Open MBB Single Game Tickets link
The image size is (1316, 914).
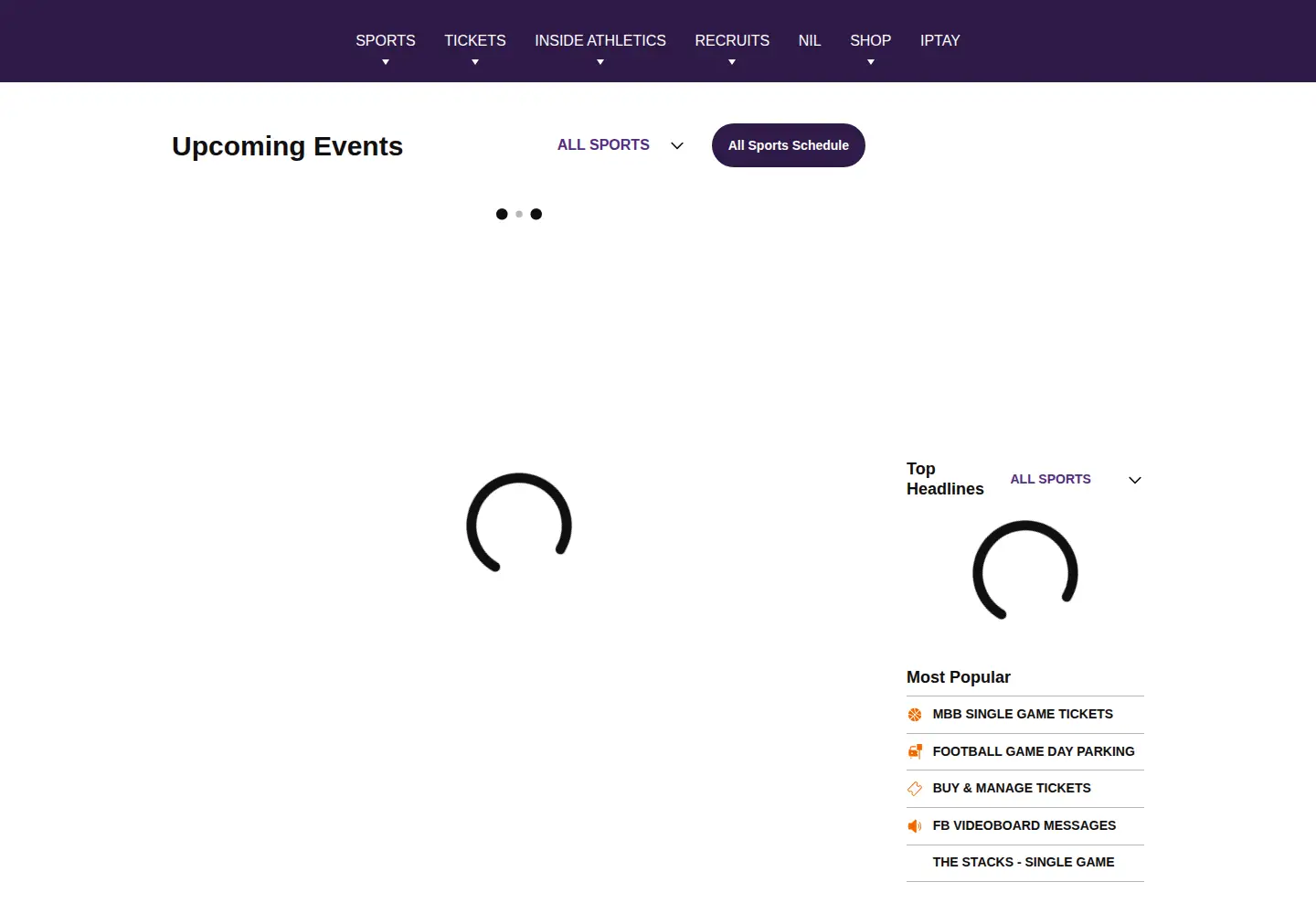[1023, 714]
